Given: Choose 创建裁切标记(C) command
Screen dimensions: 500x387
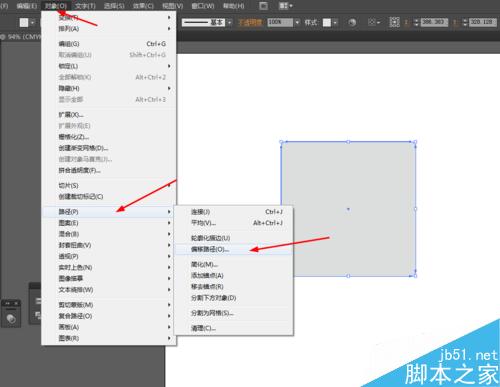Looking at the screenshot, I should pos(109,197).
